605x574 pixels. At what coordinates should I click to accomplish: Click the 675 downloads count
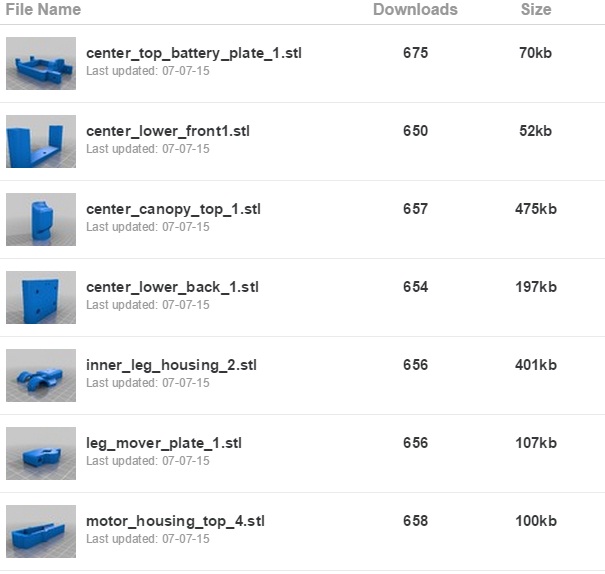coord(416,53)
